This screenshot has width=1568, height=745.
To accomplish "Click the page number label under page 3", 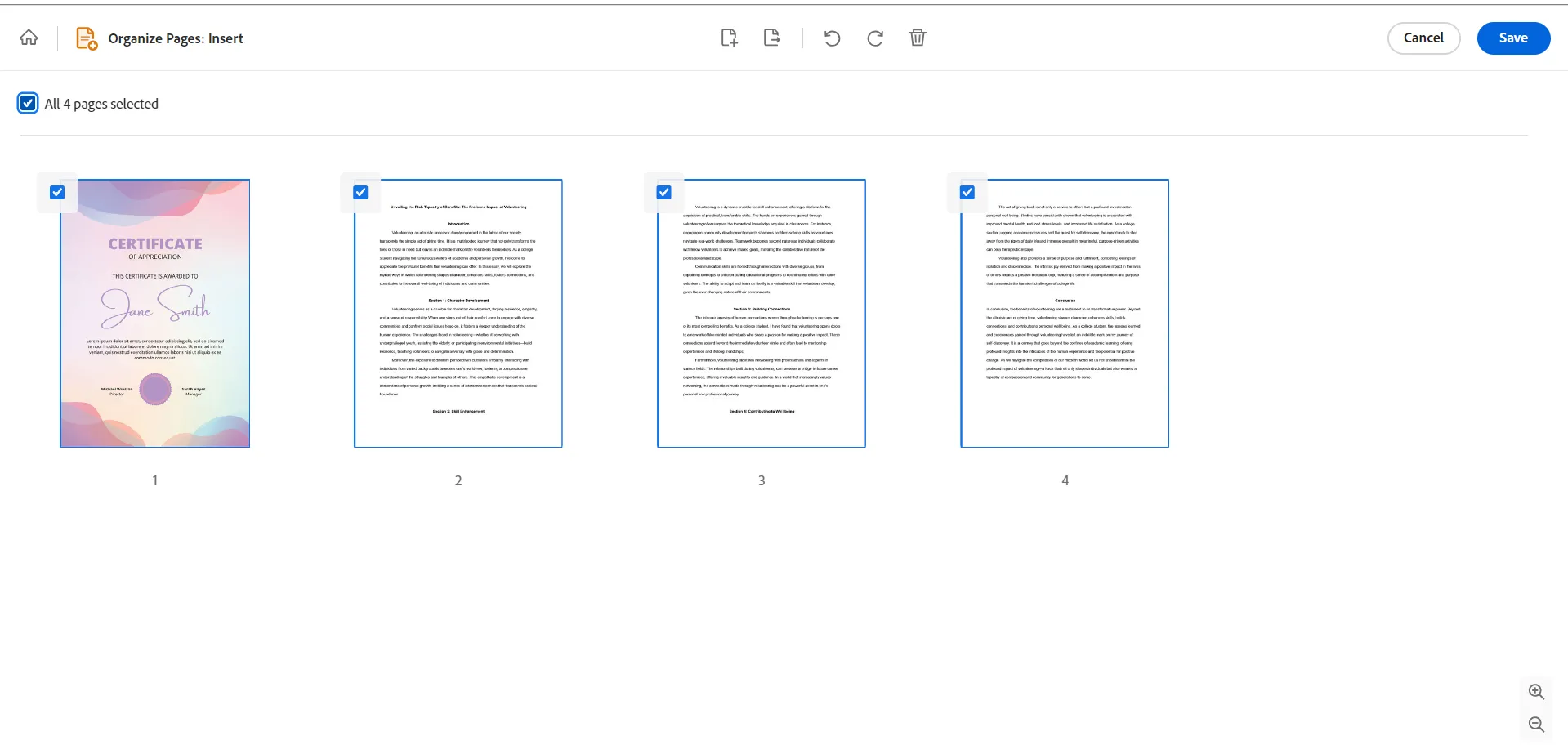I will (761, 480).
